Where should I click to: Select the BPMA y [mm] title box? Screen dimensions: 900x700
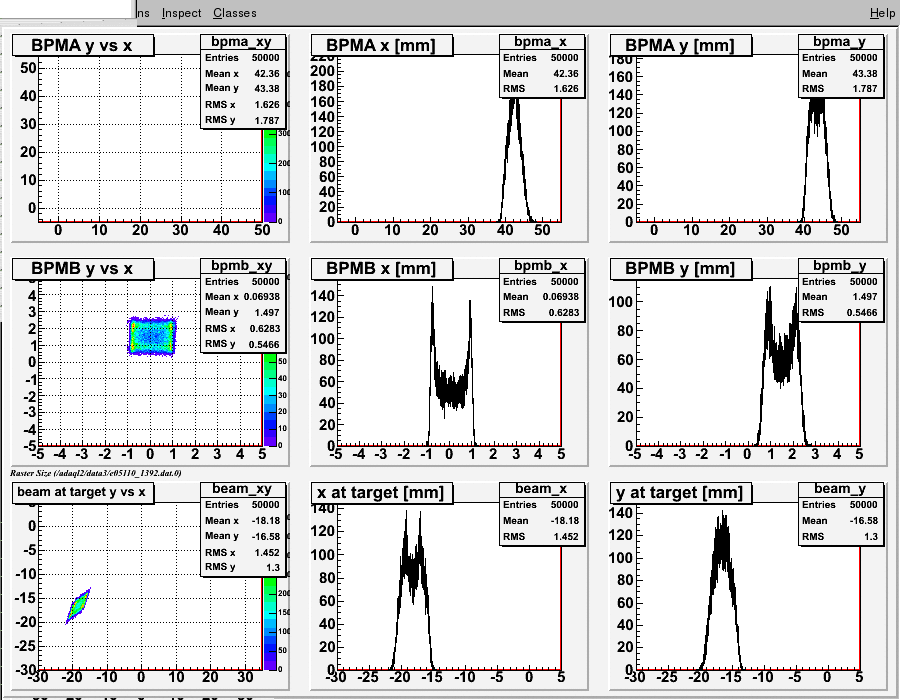click(681, 45)
